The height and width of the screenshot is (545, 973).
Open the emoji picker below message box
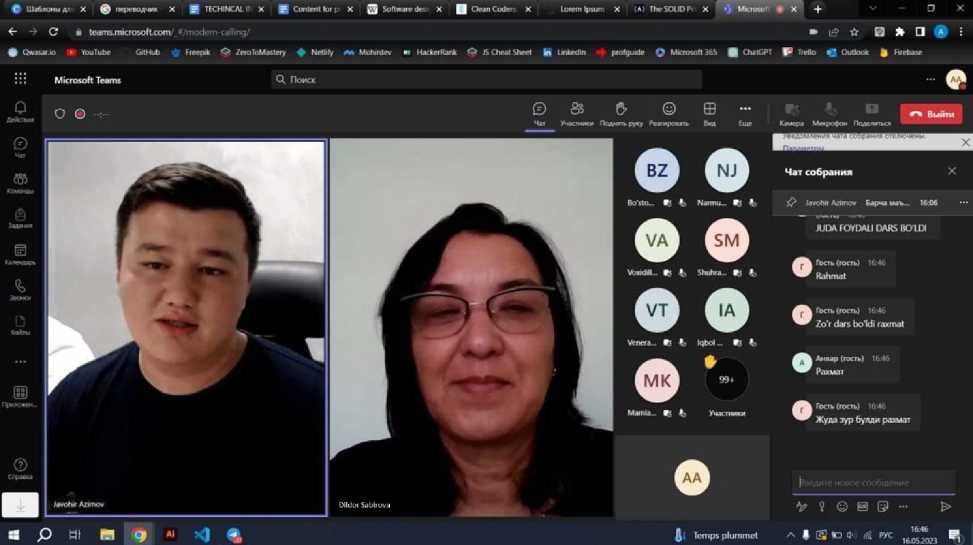point(842,507)
